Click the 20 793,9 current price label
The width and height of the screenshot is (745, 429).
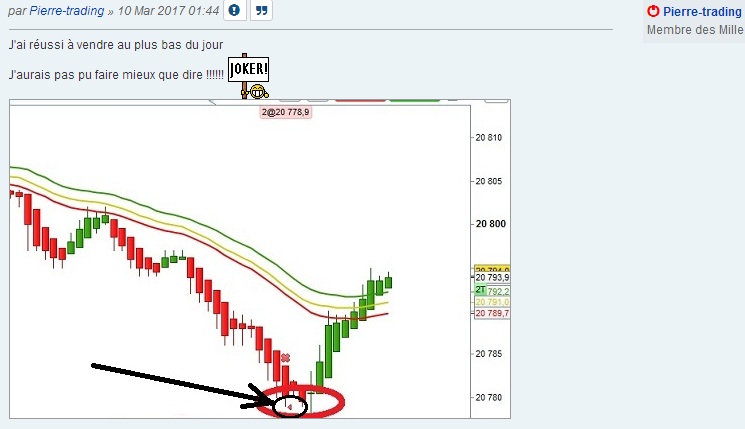[x=492, y=277]
